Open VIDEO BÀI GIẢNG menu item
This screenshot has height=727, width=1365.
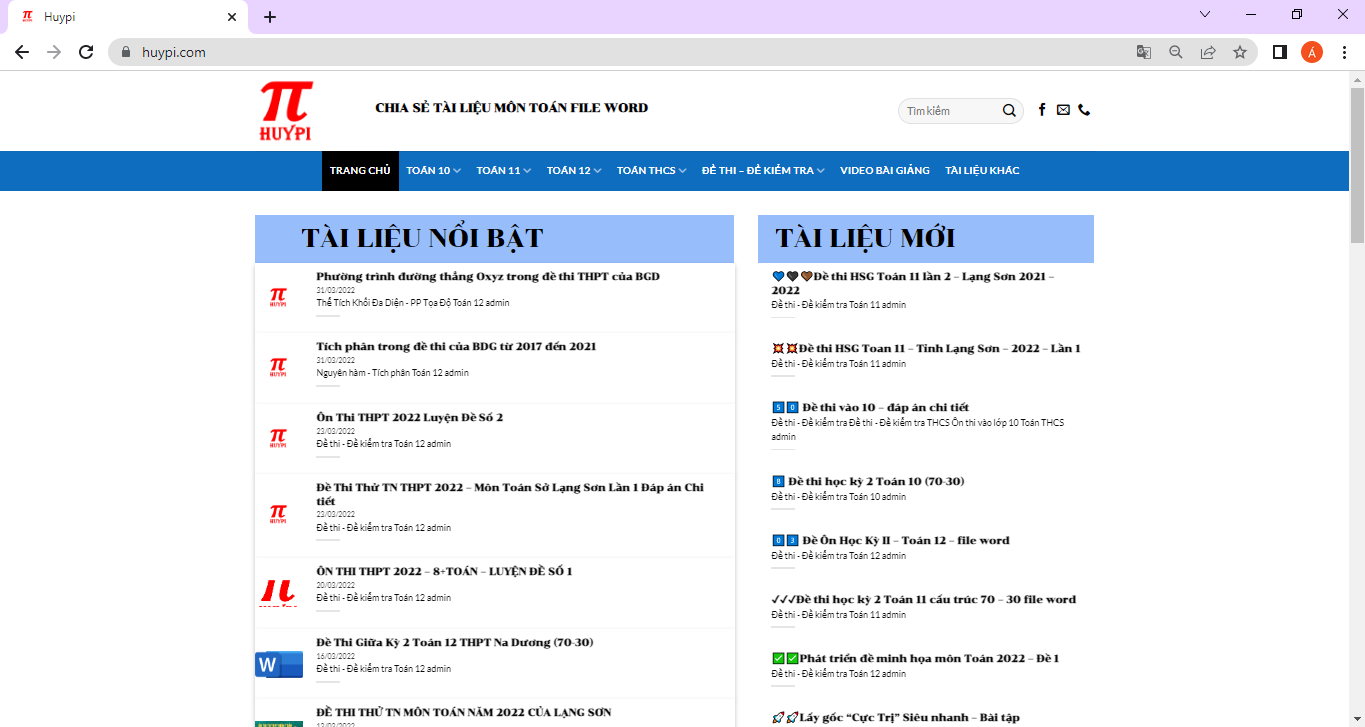[885, 171]
